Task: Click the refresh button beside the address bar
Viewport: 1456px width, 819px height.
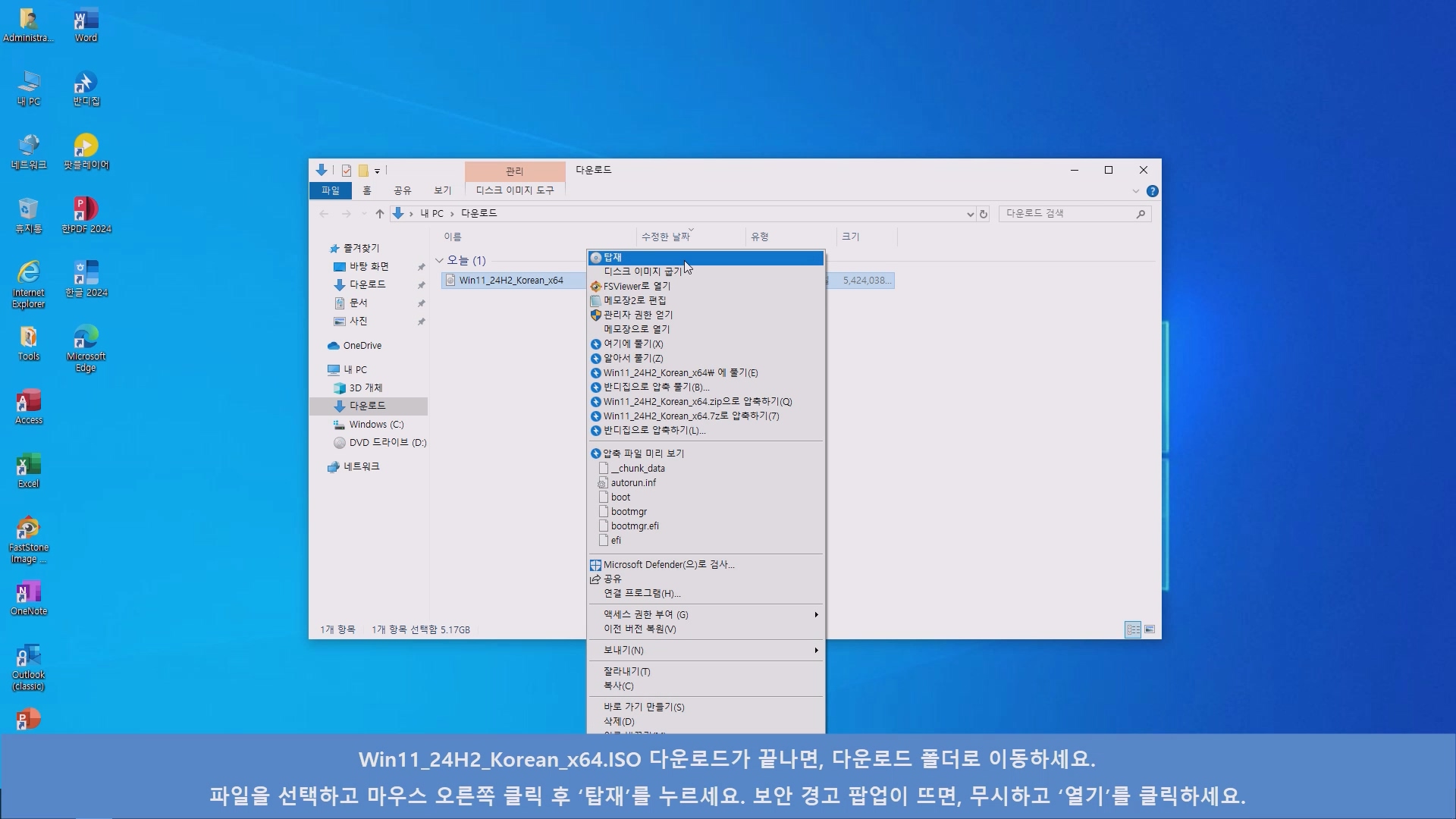Action: pyautogui.click(x=984, y=214)
